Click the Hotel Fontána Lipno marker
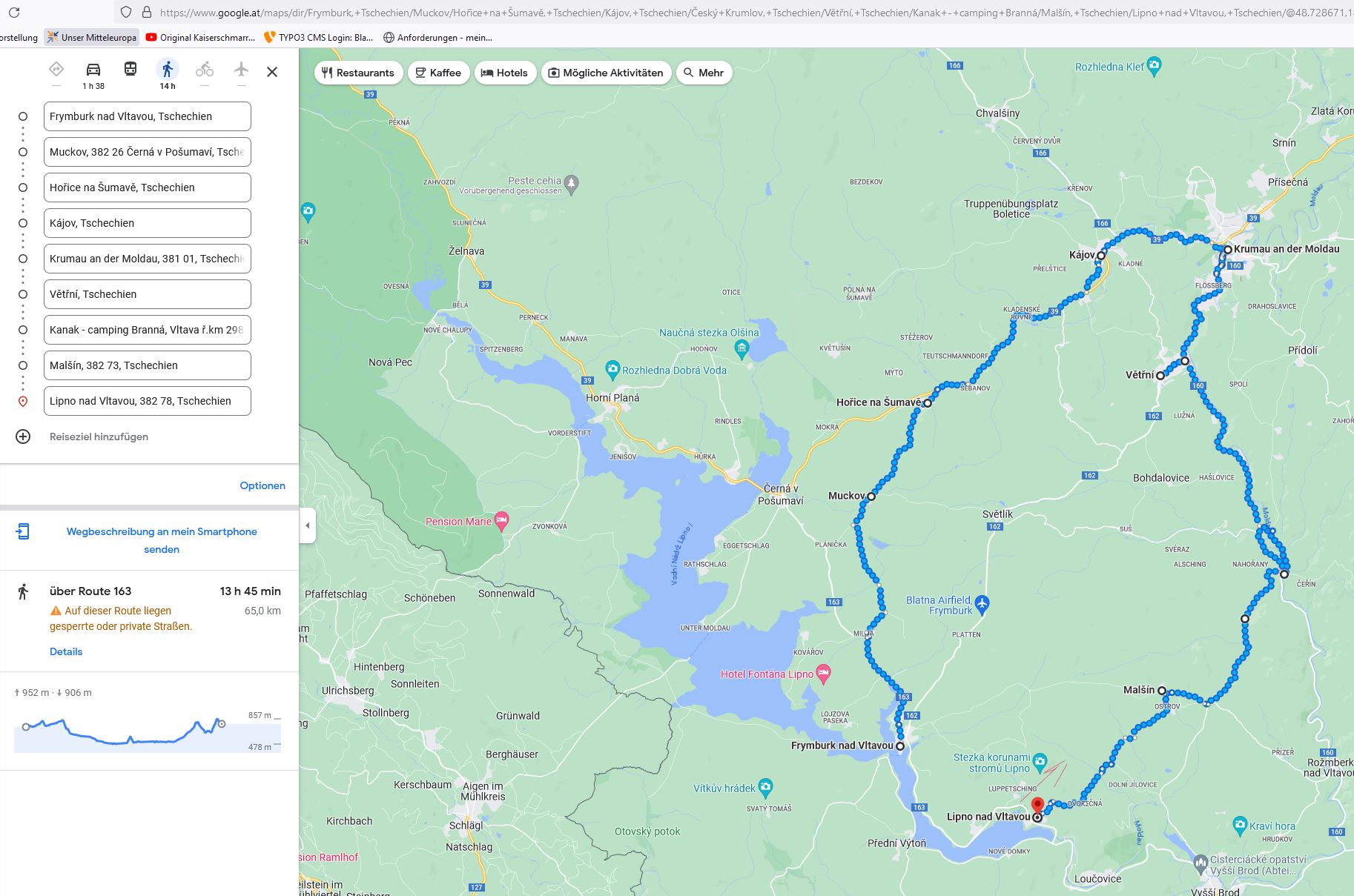The image size is (1354, 896). click(x=823, y=674)
